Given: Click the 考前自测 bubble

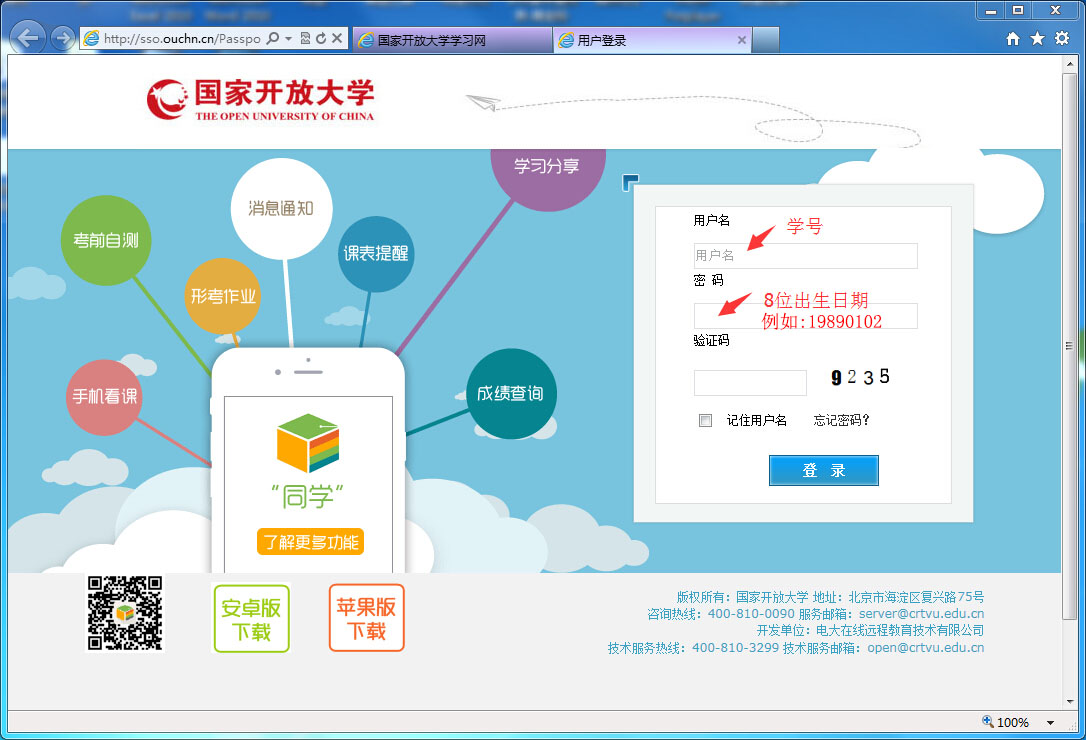Looking at the screenshot, I should (105, 239).
